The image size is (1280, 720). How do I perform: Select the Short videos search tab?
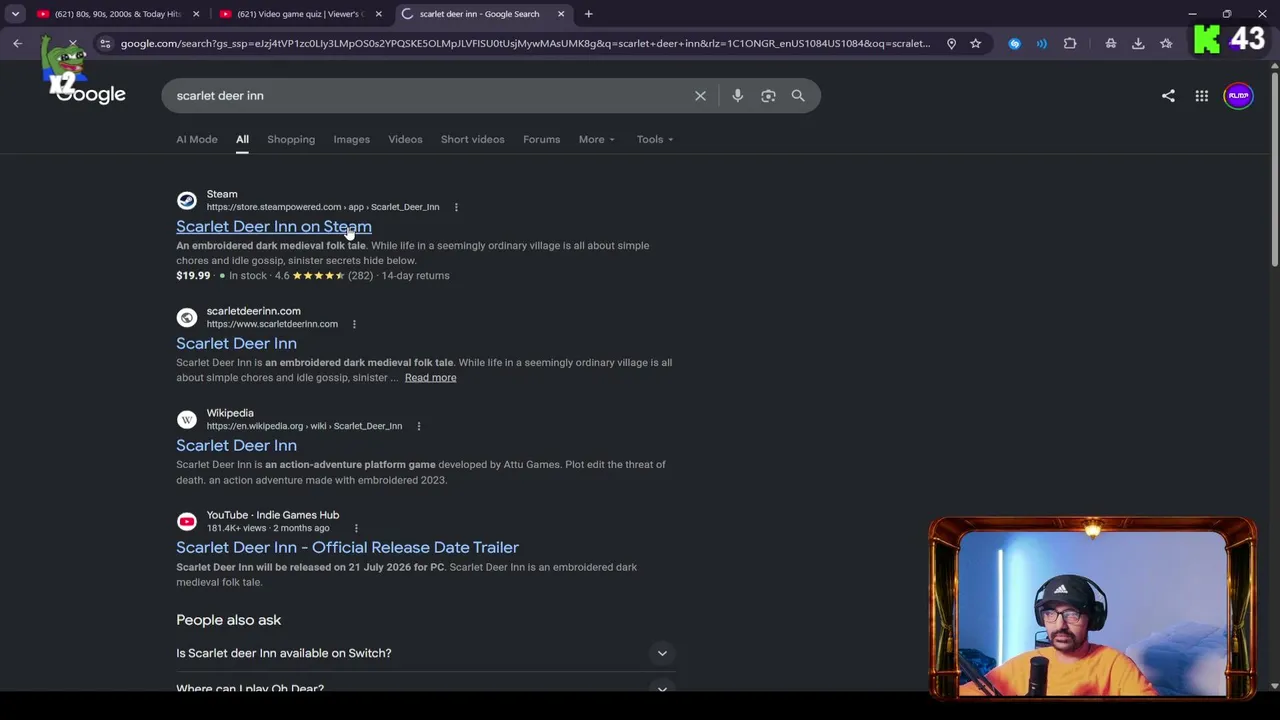tap(472, 139)
